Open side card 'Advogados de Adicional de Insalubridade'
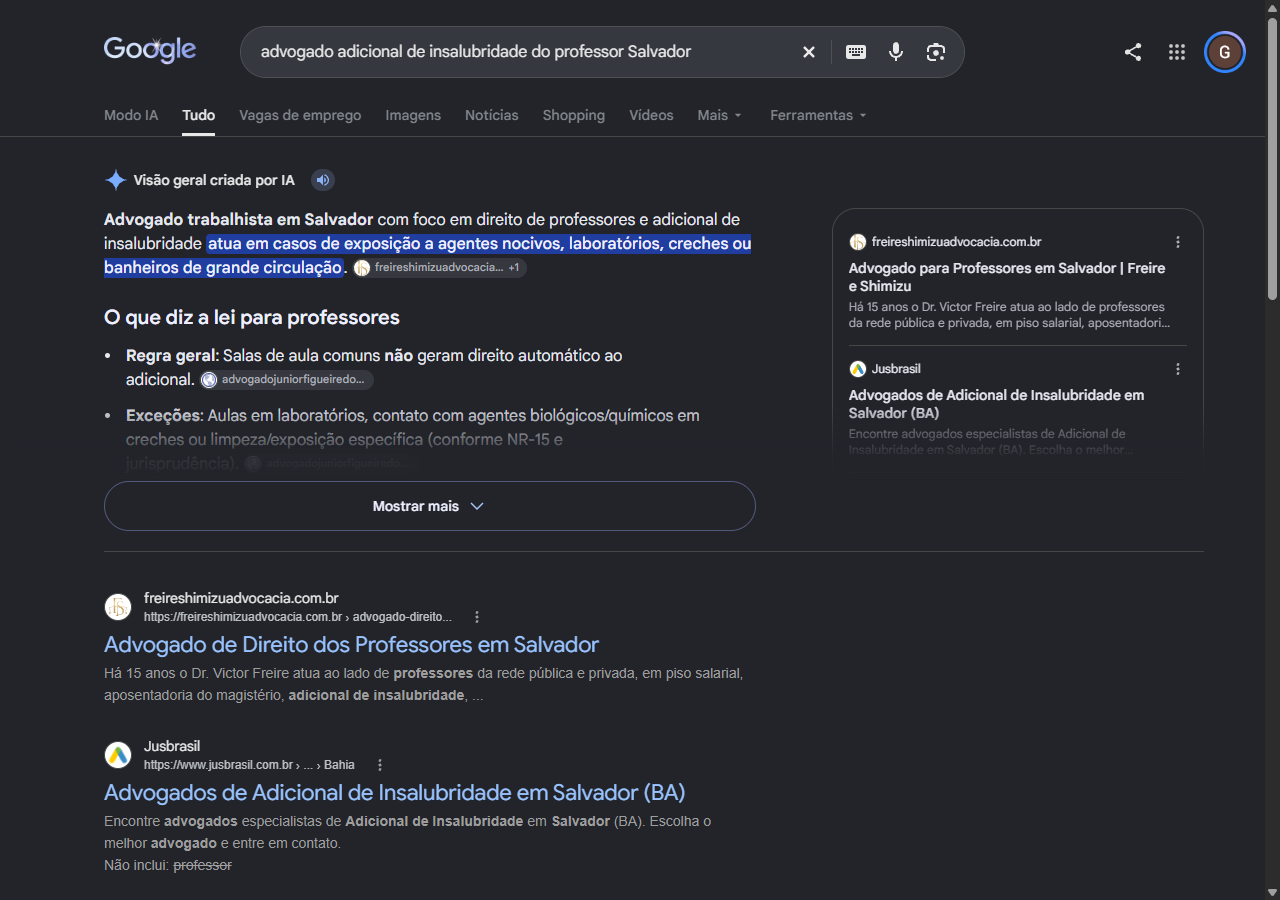Image resolution: width=1280 pixels, height=900 pixels. click(996, 404)
